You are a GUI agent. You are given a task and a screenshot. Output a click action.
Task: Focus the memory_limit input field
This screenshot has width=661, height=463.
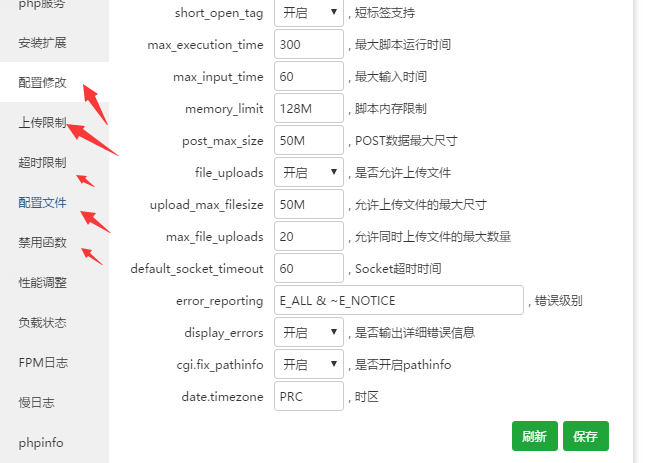point(308,108)
